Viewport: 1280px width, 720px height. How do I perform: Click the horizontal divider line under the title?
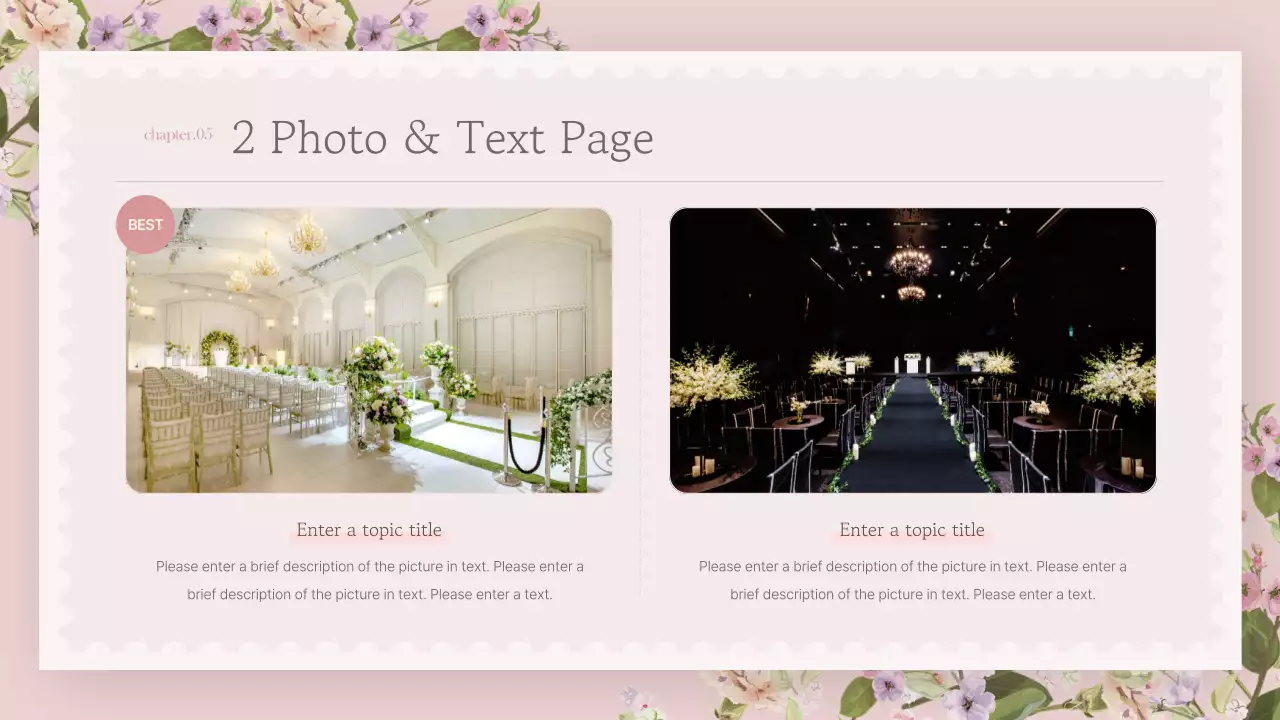[640, 181]
